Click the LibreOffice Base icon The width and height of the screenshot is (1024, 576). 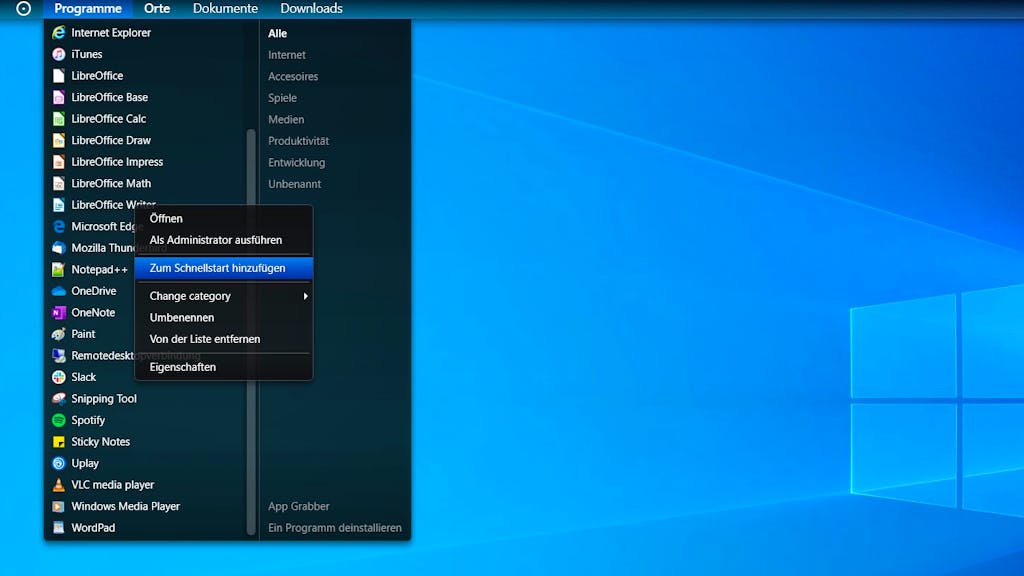59,97
